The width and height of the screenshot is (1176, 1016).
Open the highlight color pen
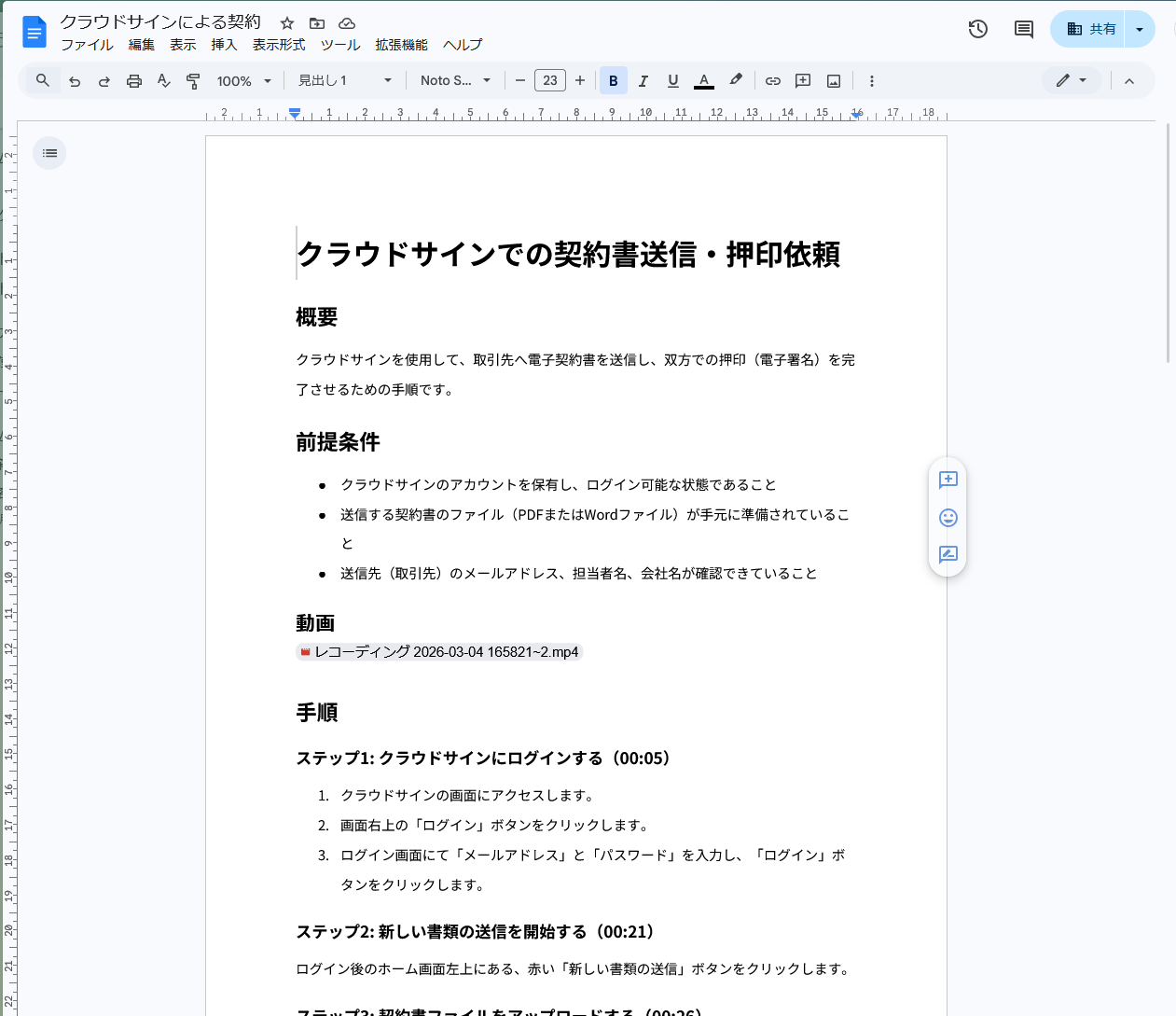click(x=736, y=81)
